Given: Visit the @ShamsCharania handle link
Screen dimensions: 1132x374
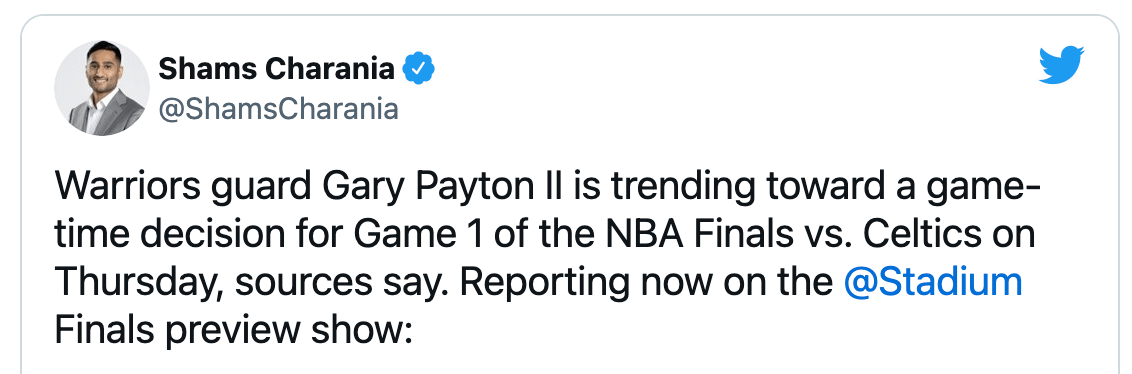Looking at the screenshot, I should (x=278, y=109).
